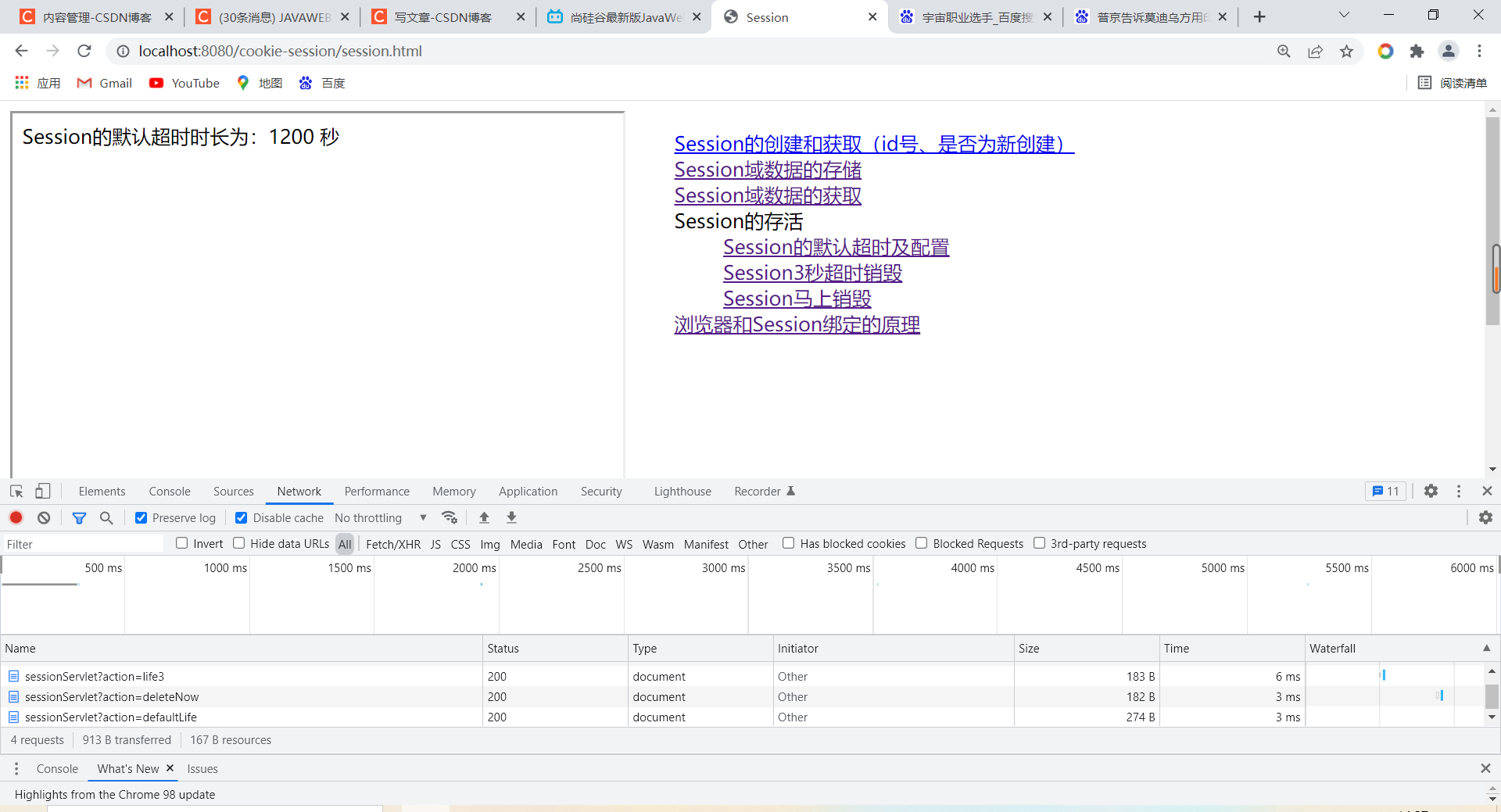Check 3rd-party requests

(1039, 543)
